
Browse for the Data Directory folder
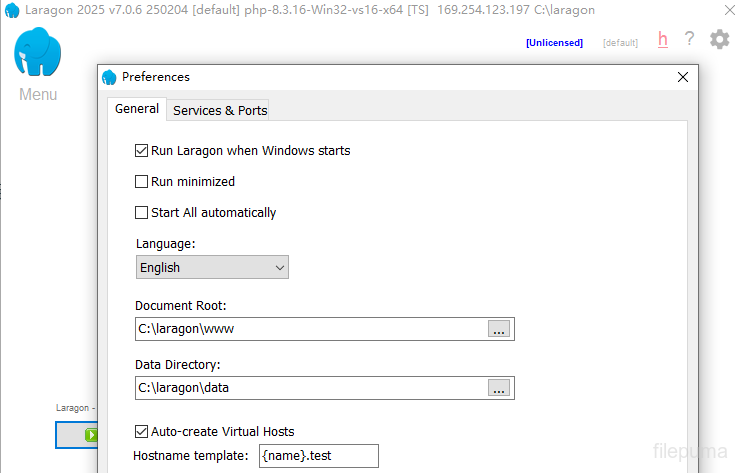(x=499, y=388)
